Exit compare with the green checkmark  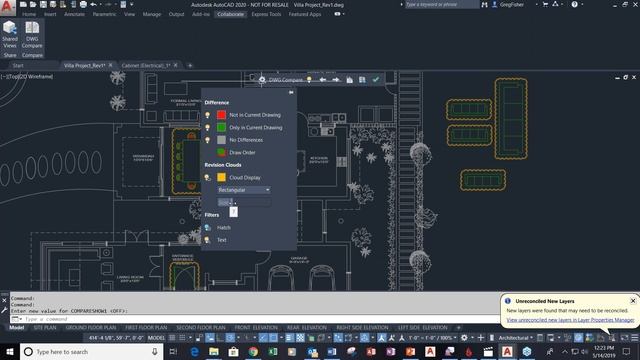pos(376,79)
